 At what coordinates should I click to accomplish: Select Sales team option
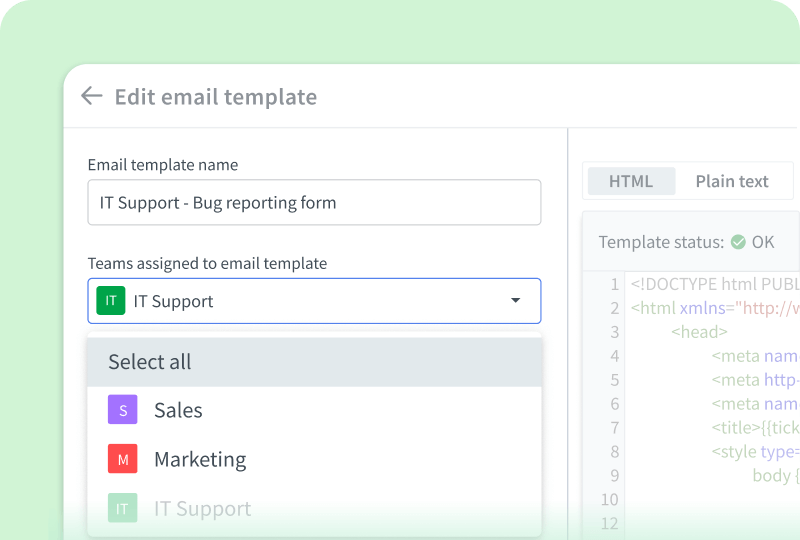click(x=178, y=410)
